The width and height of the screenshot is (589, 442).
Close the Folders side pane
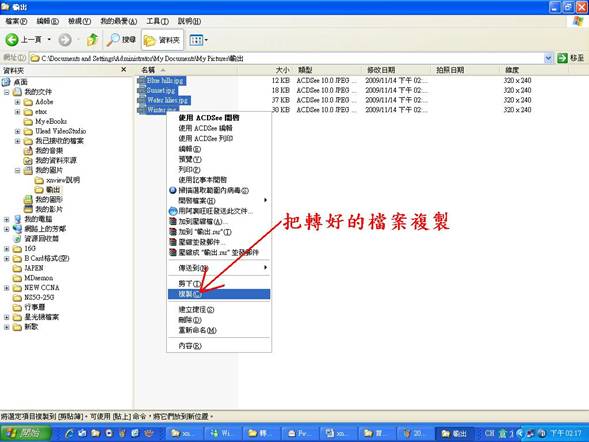click(124, 69)
